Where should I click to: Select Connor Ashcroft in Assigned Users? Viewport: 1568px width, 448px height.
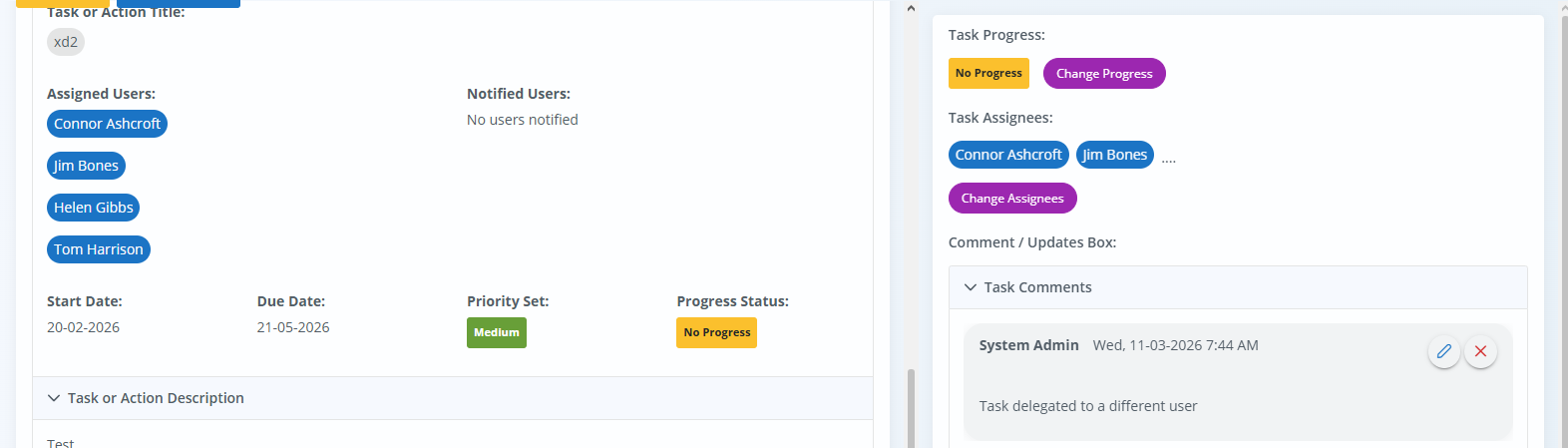tap(107, 124)
